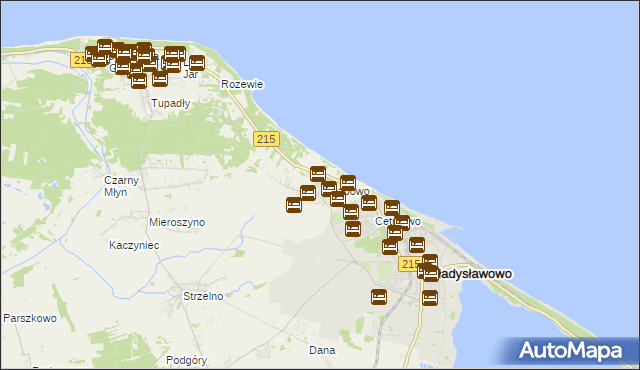The image size is (640, 370).
Task: Click the Władysławowo town label
Action: [474, 274]
